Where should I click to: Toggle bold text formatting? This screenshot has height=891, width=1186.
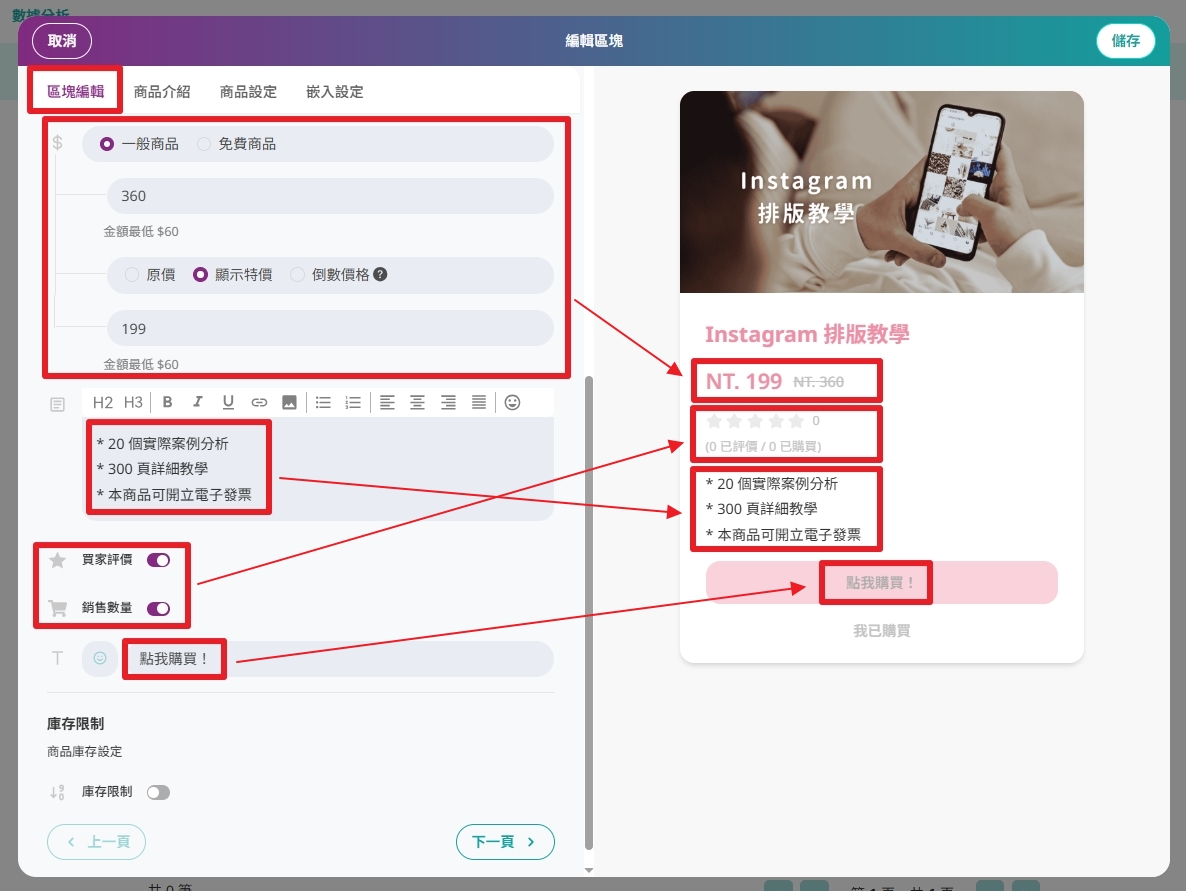point(167,402)
